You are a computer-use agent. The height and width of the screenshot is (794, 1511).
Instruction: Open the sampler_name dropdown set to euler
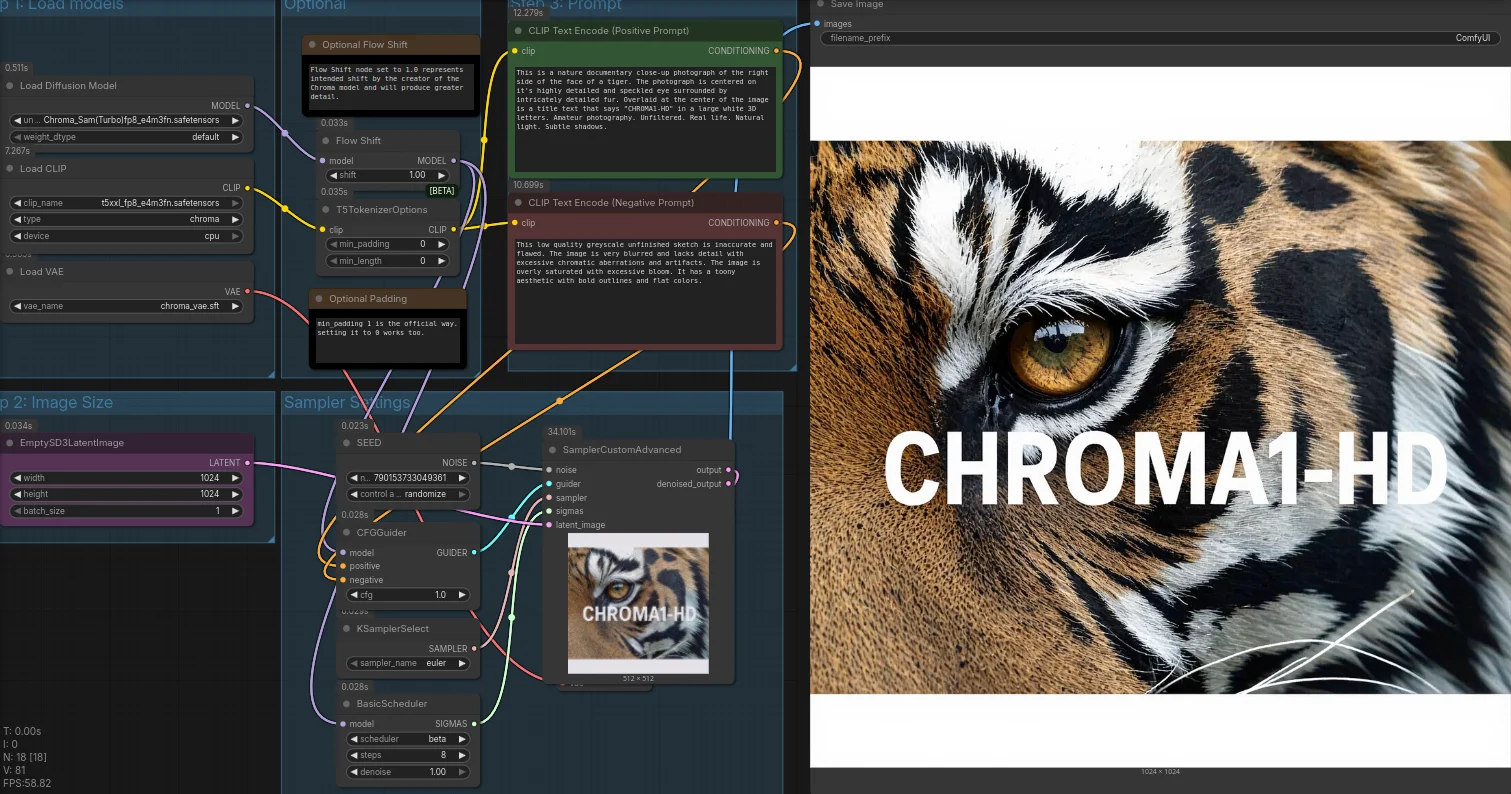(407, 663)
